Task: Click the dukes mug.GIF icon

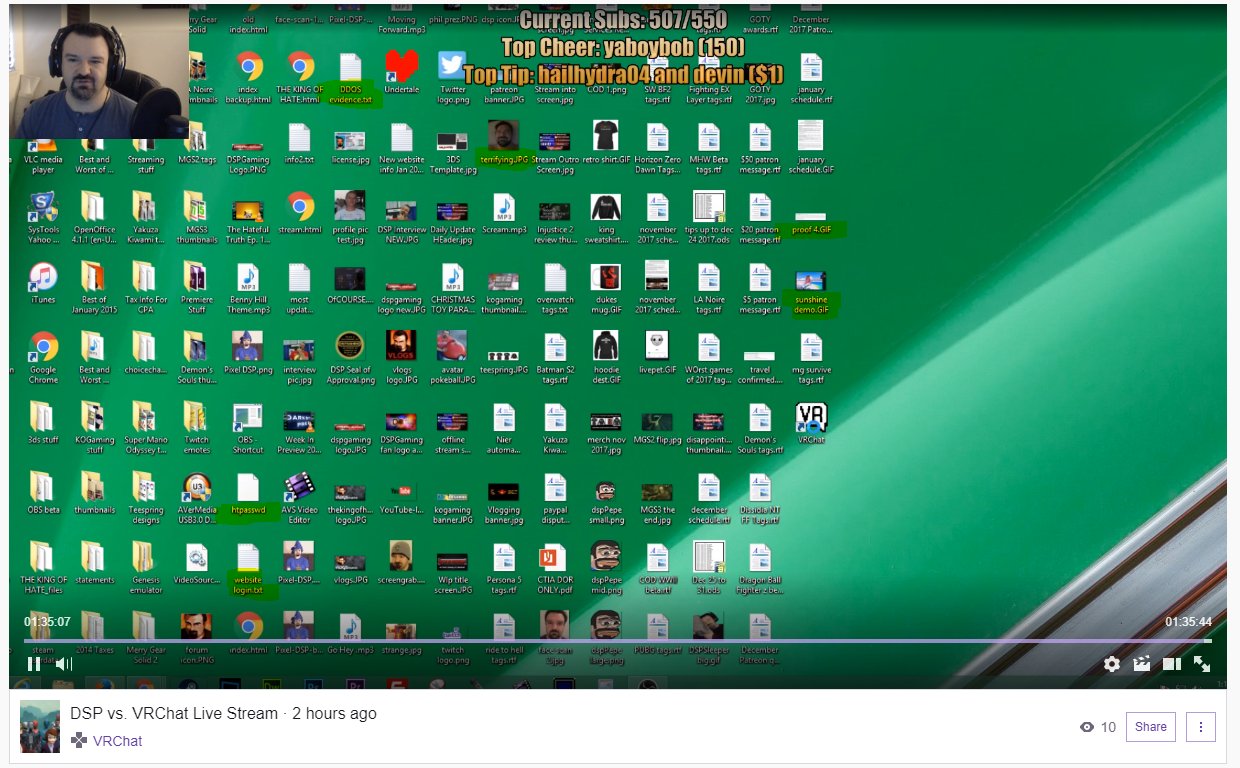Action: tap(606, 277)
